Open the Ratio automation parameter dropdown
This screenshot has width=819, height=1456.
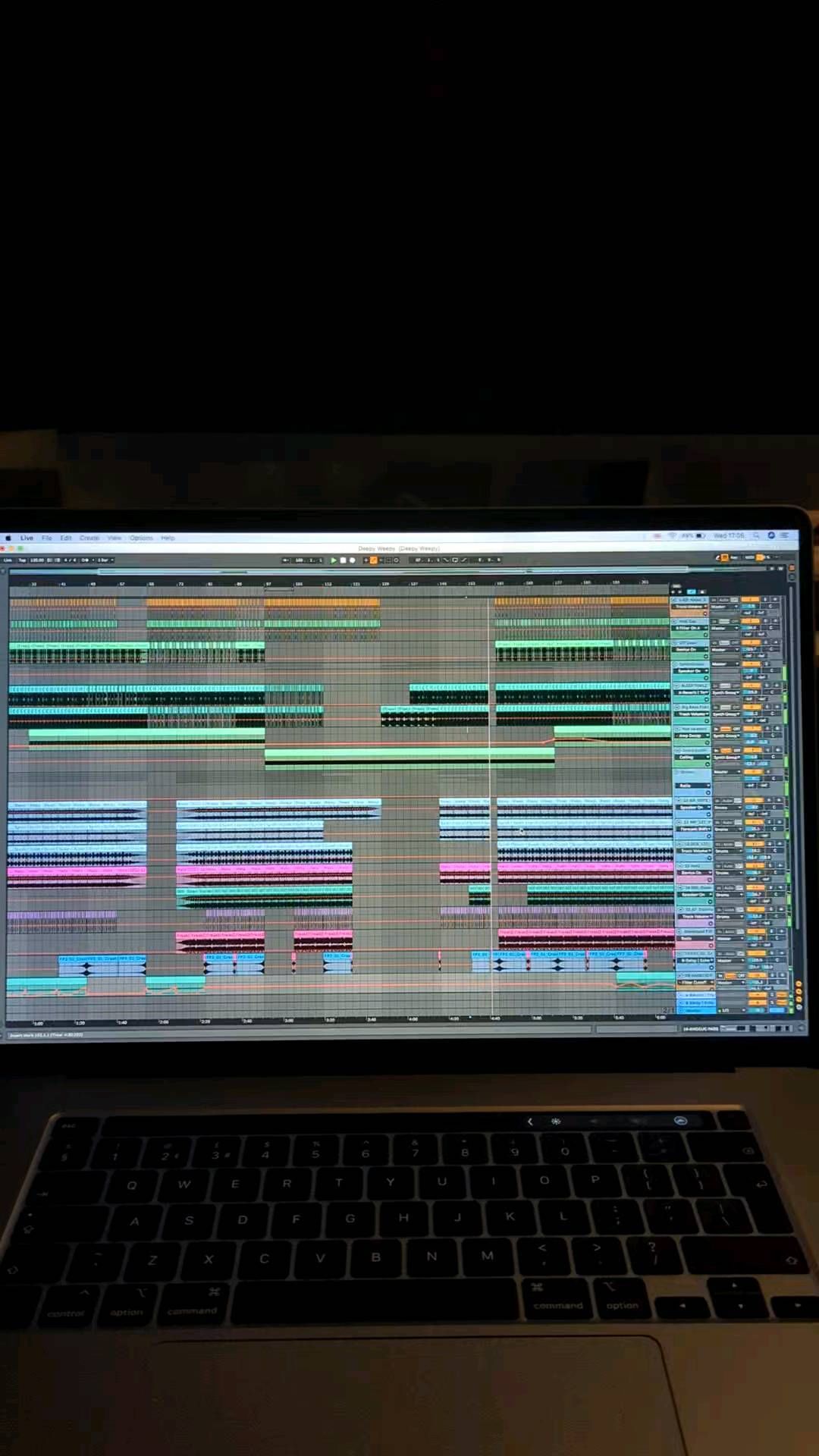pyautogui.click(x=691, y=786)
